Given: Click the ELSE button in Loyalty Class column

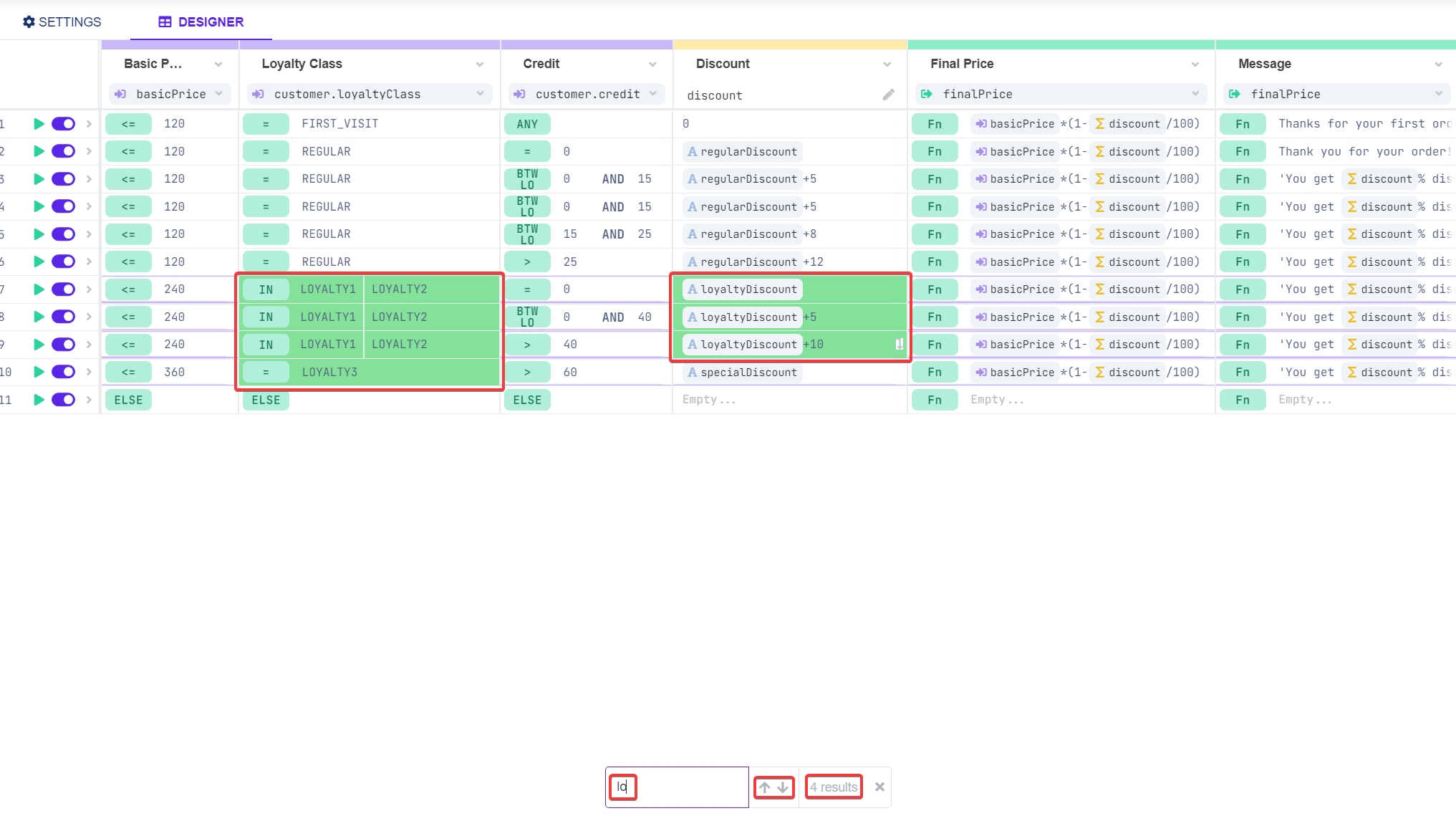Looking at the screenshot, I should [266, 400].
